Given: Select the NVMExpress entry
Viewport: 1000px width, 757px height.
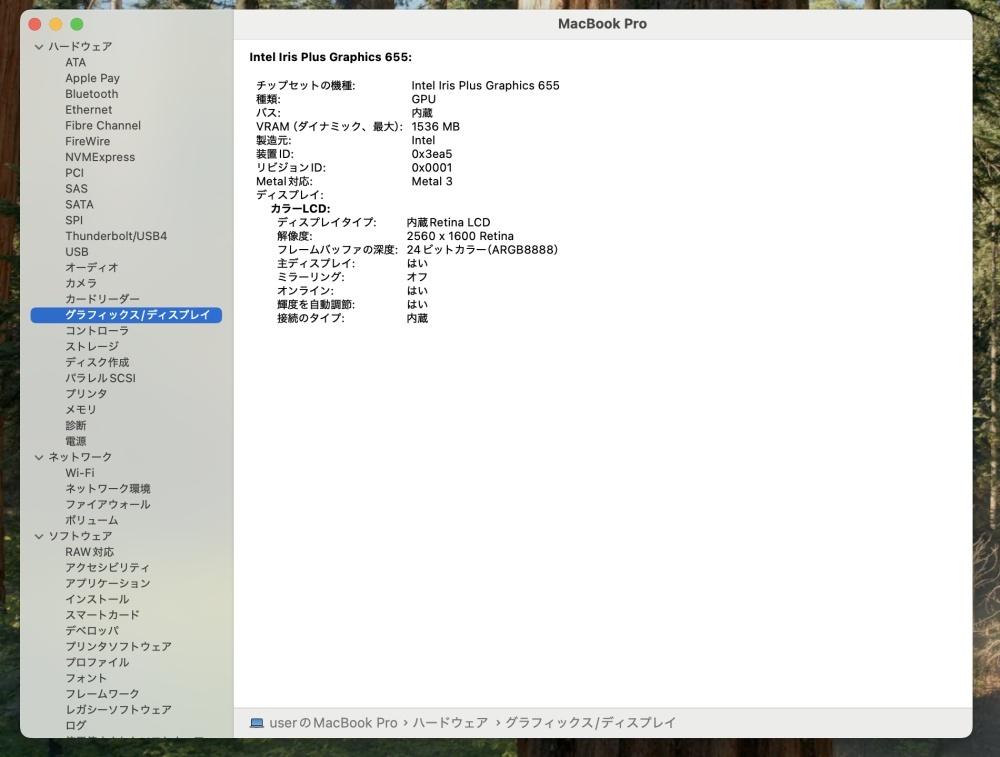Looking at the screenshot, I should (100, 157).
